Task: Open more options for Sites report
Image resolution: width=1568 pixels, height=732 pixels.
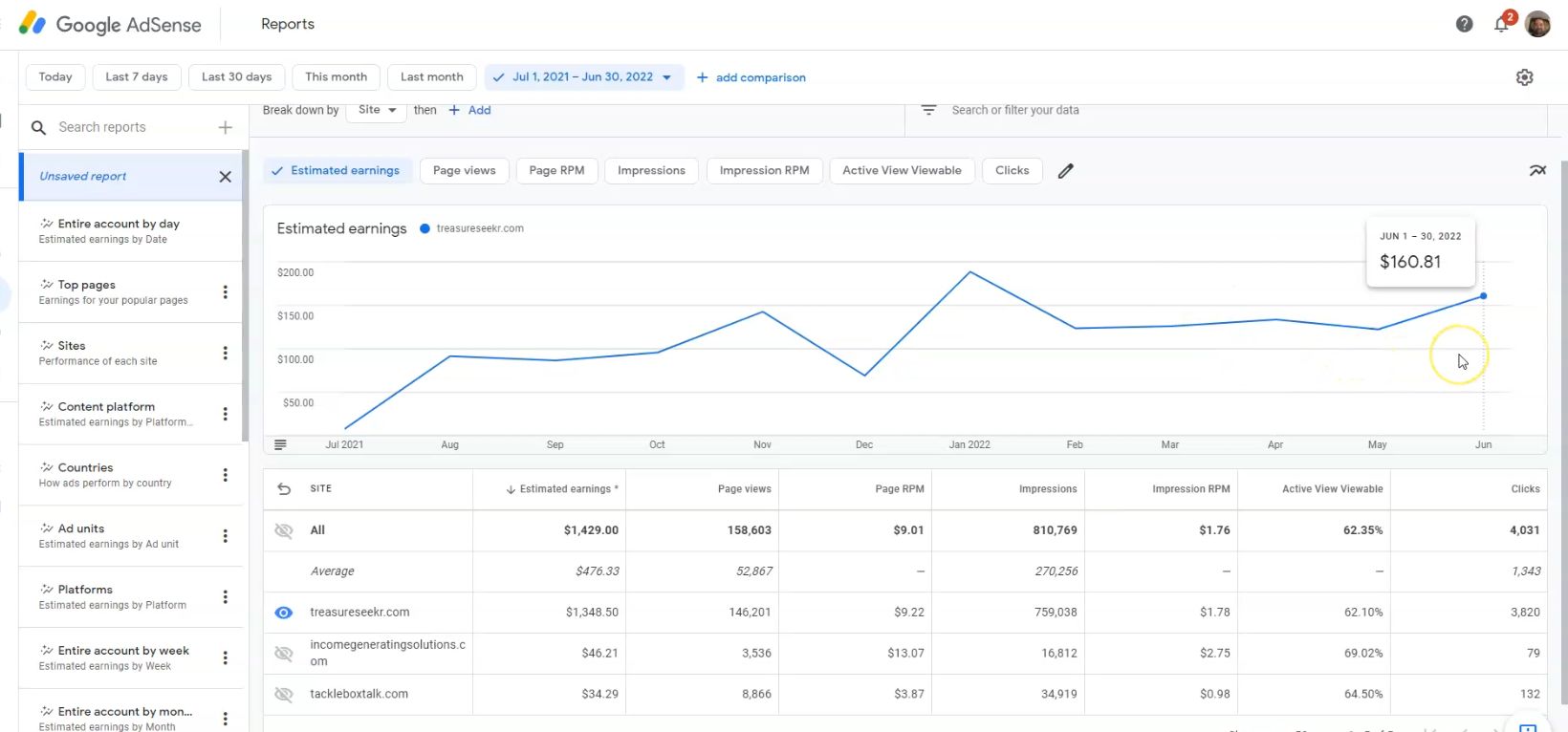Action: [226, 353]
